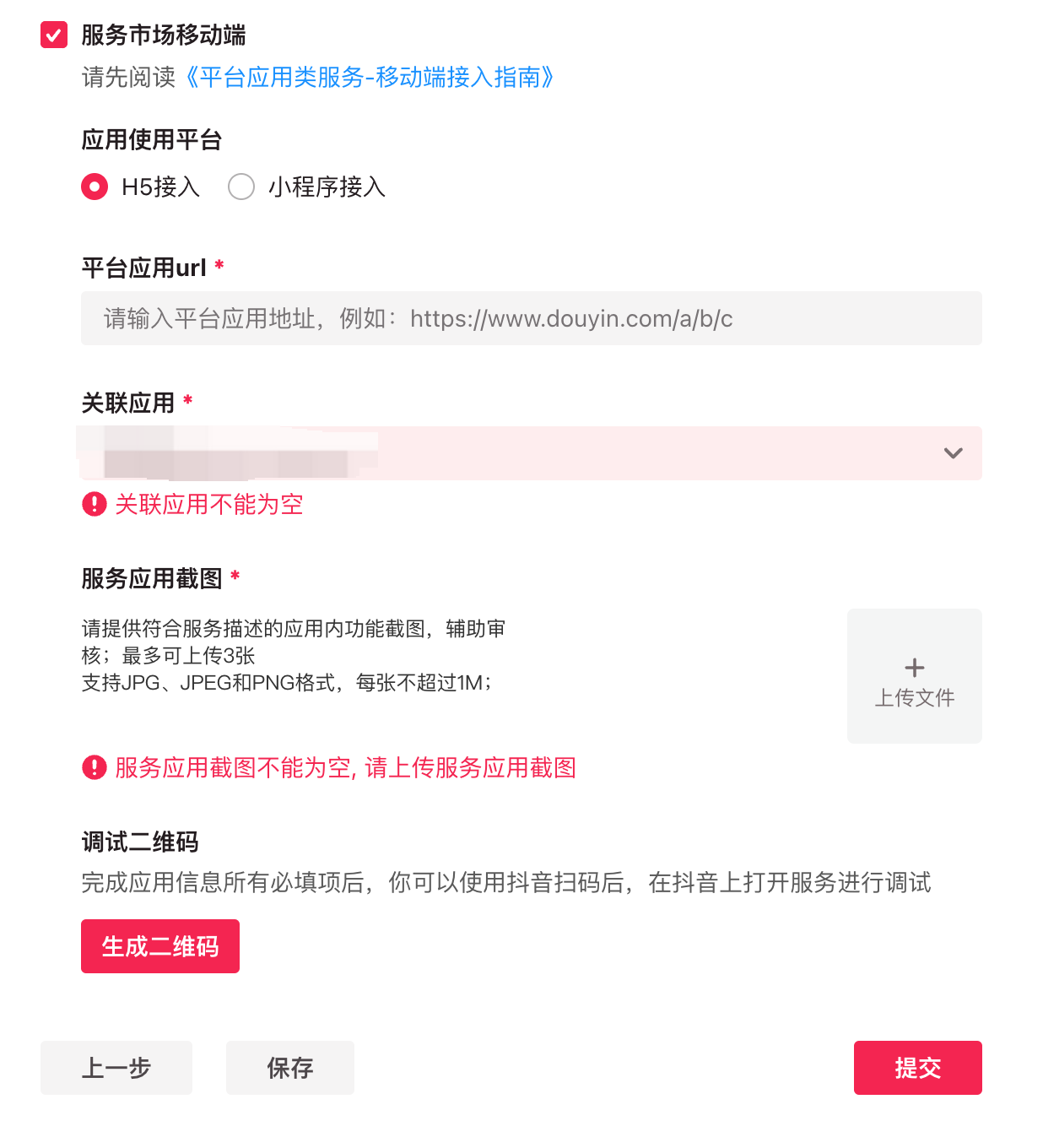Click the plus icon to upload file
This screenshot has height=1148, width=1043.
[x=914, y=668]
